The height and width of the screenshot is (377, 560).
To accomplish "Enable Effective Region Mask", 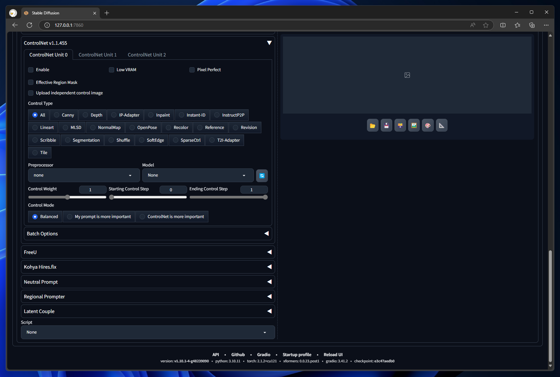I will pos(31,82).
